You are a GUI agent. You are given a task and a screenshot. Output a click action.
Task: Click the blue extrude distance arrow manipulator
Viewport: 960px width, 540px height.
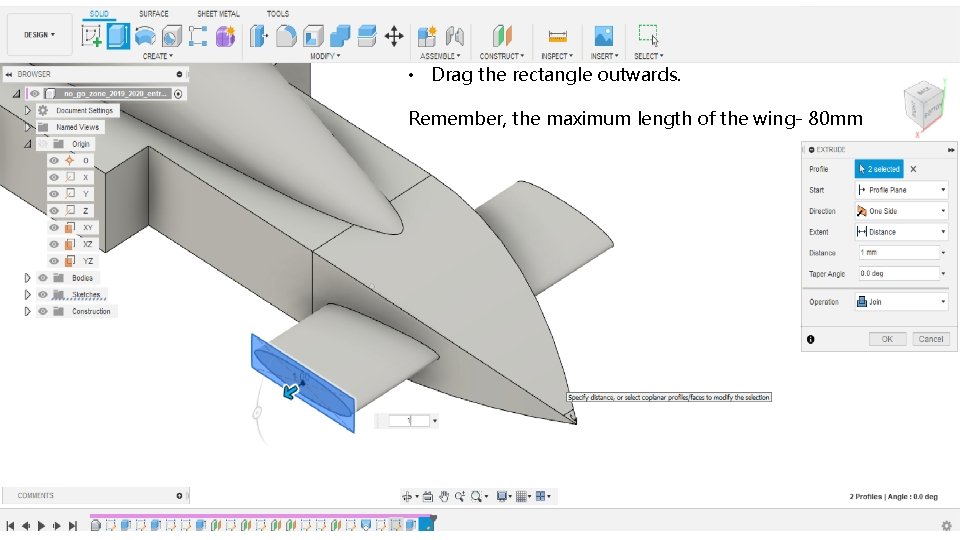click(x=291, y=391)
